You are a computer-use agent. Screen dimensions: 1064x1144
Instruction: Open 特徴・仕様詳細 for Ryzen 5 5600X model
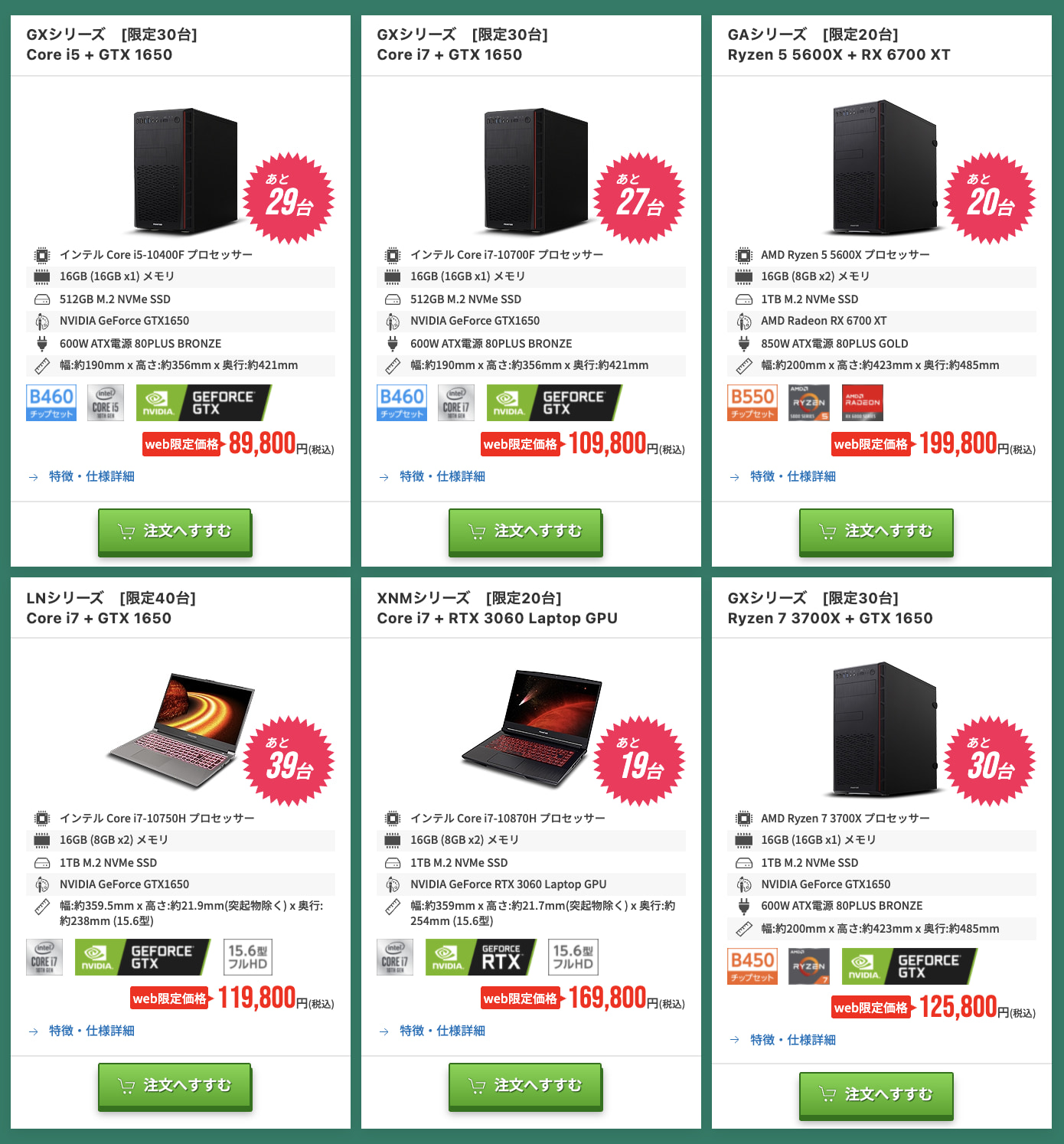[792, 476]
